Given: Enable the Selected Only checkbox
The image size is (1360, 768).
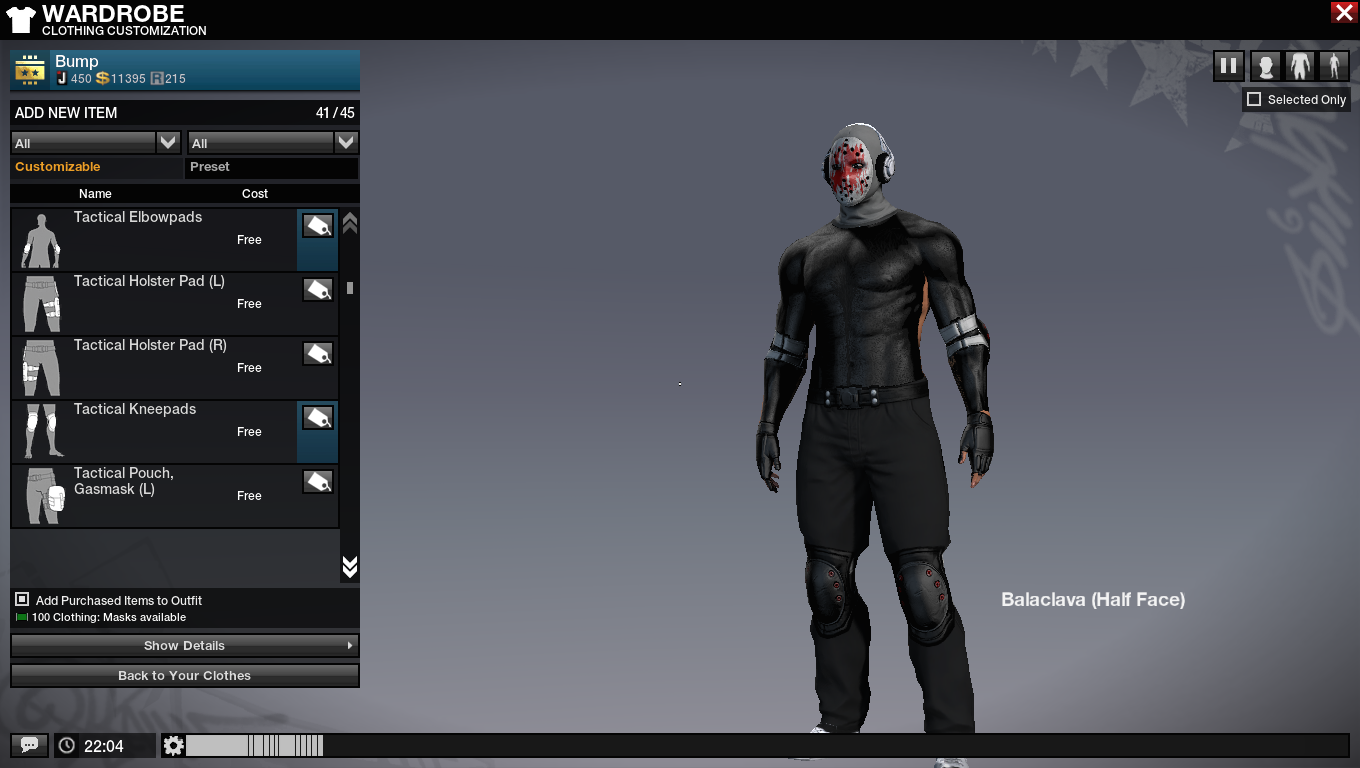Looking at the screenshot, I should [1254, 99].
